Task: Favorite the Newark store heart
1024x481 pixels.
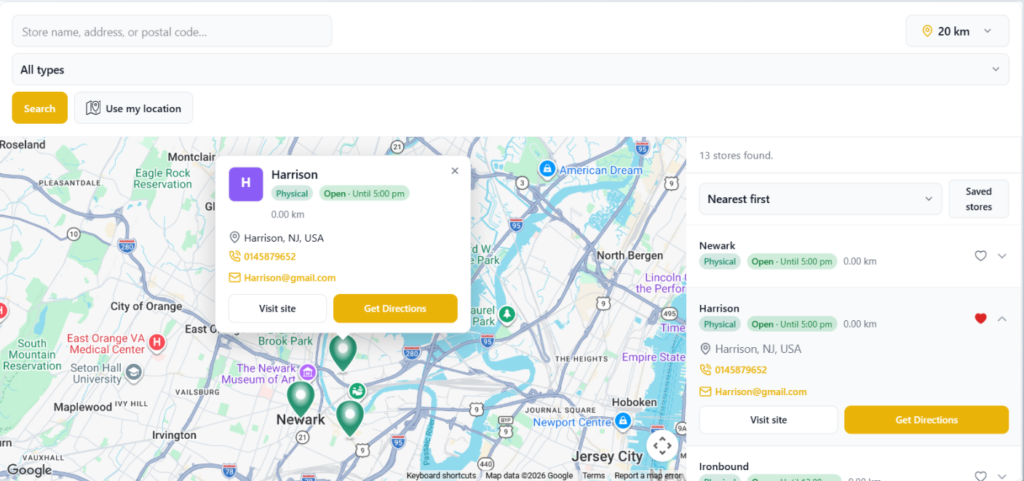Action: coord(980,256)
